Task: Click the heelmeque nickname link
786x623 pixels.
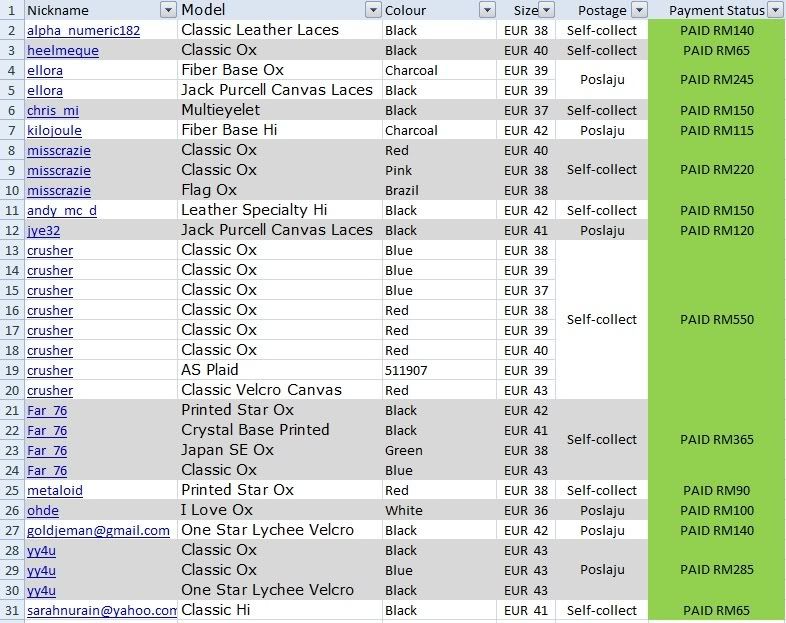Action: pos(62,51)
